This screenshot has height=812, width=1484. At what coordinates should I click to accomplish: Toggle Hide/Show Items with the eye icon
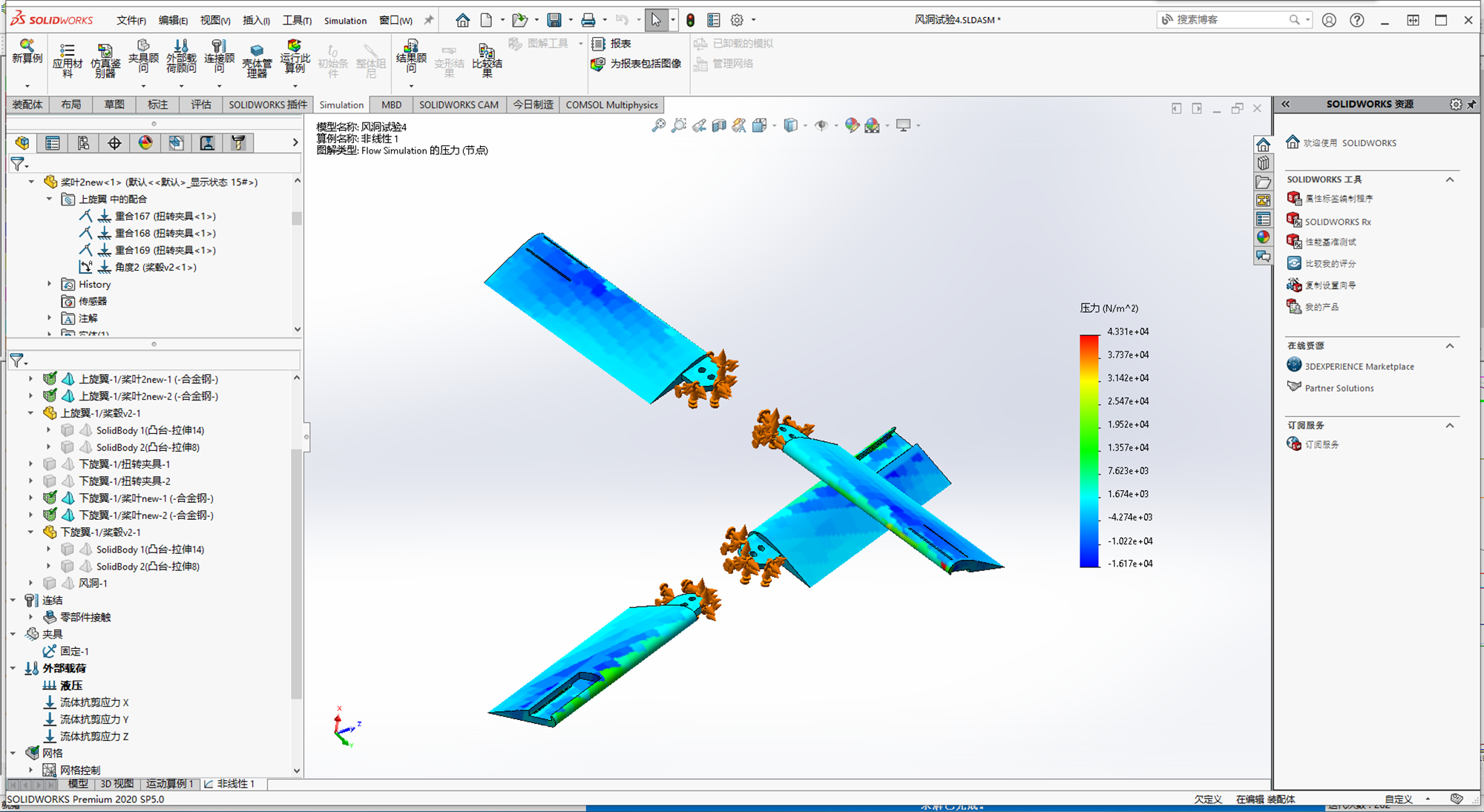(x=821, y=125)
